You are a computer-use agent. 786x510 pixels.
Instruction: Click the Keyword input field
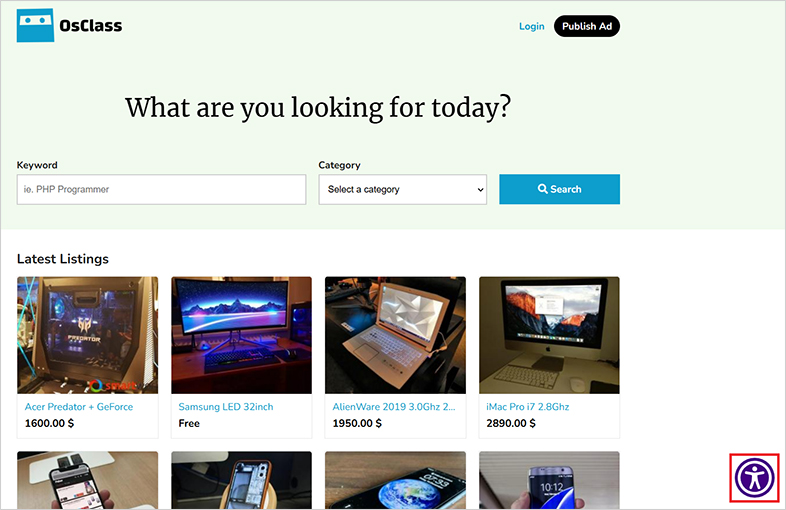pos(161,189)
